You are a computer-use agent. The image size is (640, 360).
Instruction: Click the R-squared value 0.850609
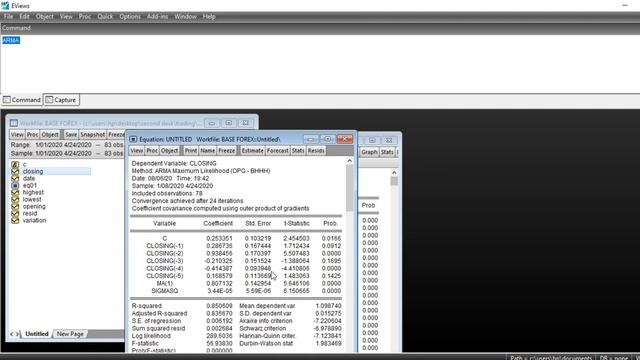pos(219,306)
